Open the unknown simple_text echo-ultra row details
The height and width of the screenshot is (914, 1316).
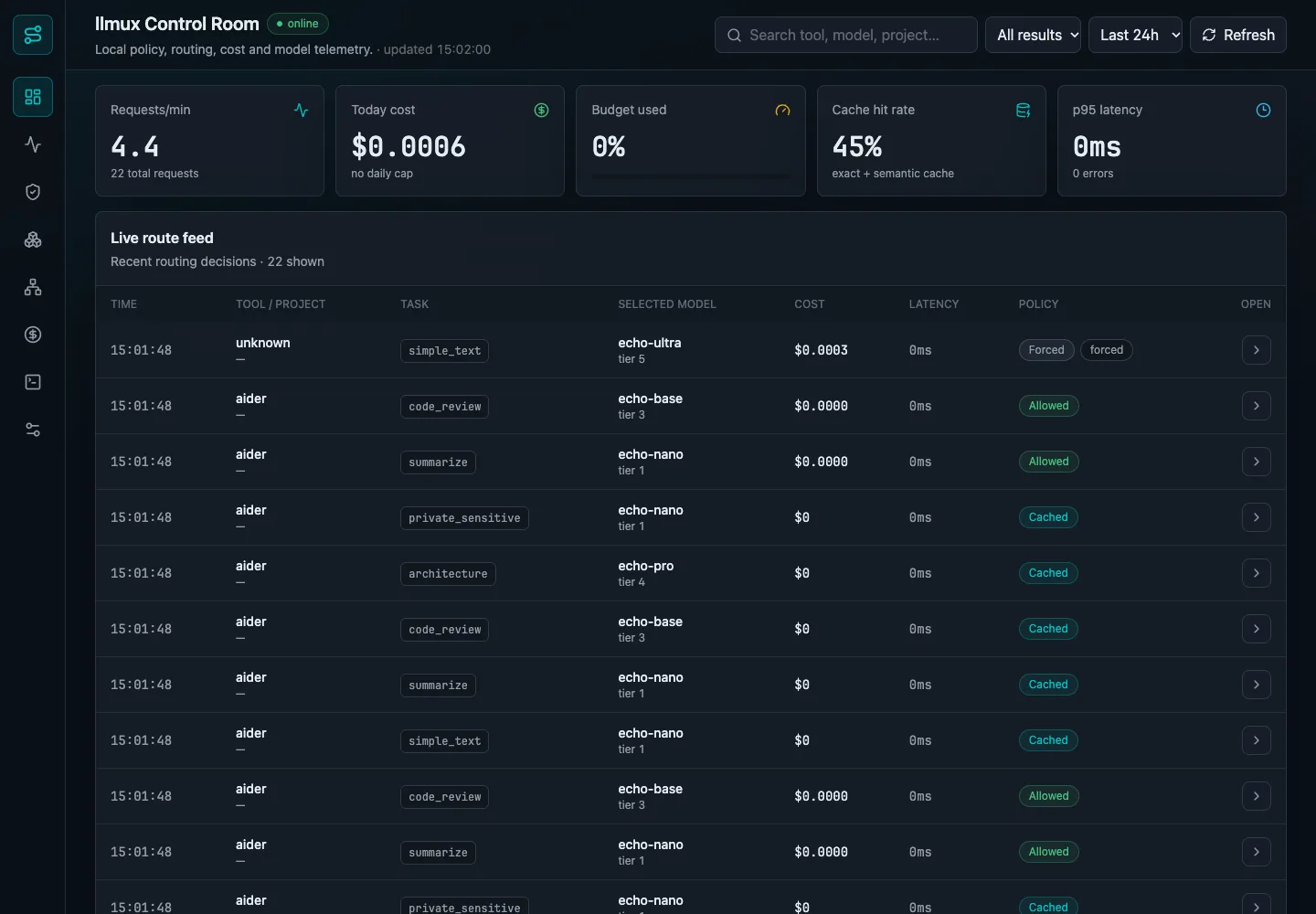[x=1256, y=350]
